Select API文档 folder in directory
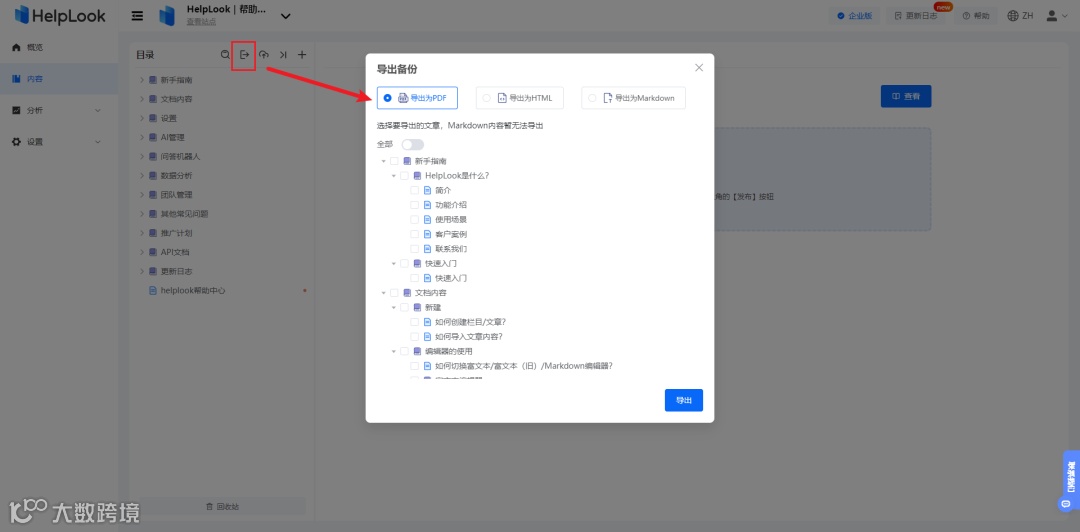This screenshot has height=532, width=1080. 175,252
